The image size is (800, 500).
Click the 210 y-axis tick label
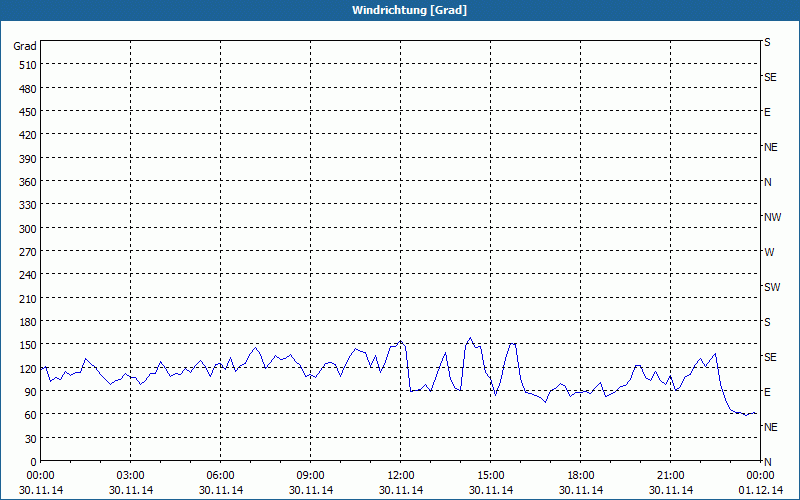click(x=28, y=298)
